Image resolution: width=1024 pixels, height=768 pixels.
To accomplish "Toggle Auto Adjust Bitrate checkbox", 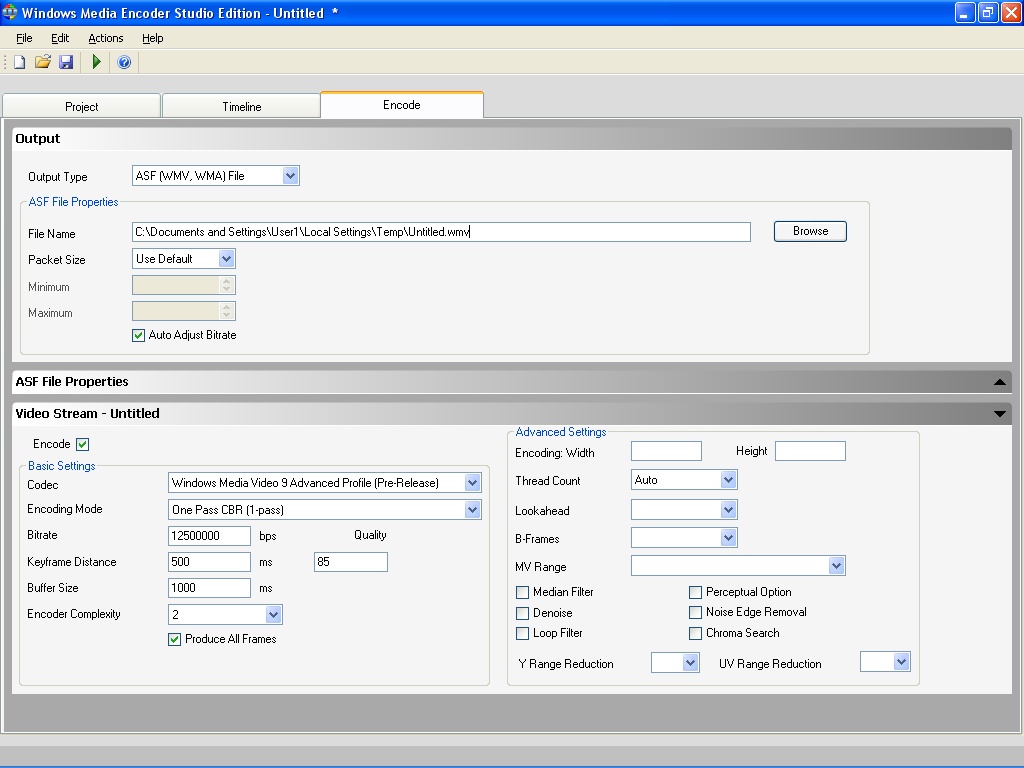I will [138, 336].
